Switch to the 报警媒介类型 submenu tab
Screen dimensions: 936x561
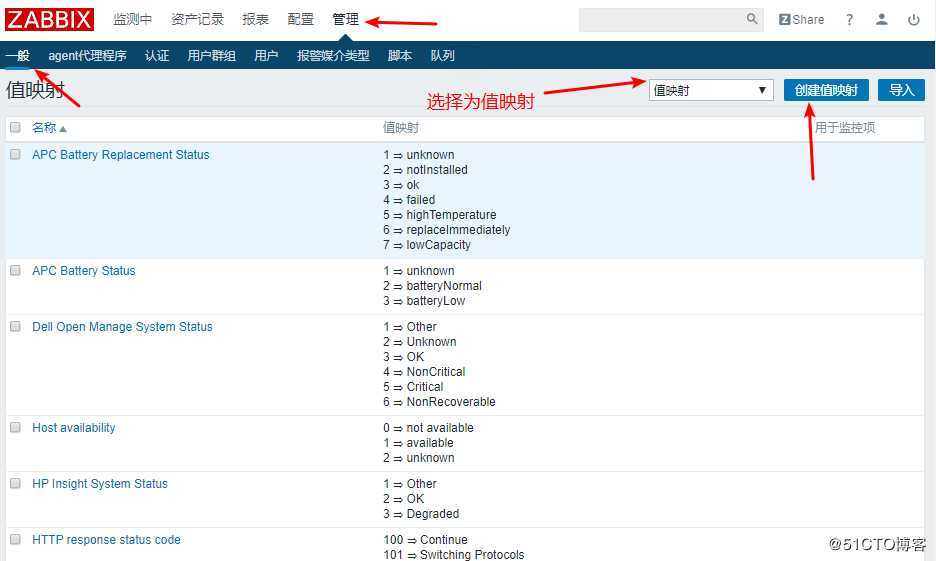[333, 56]
